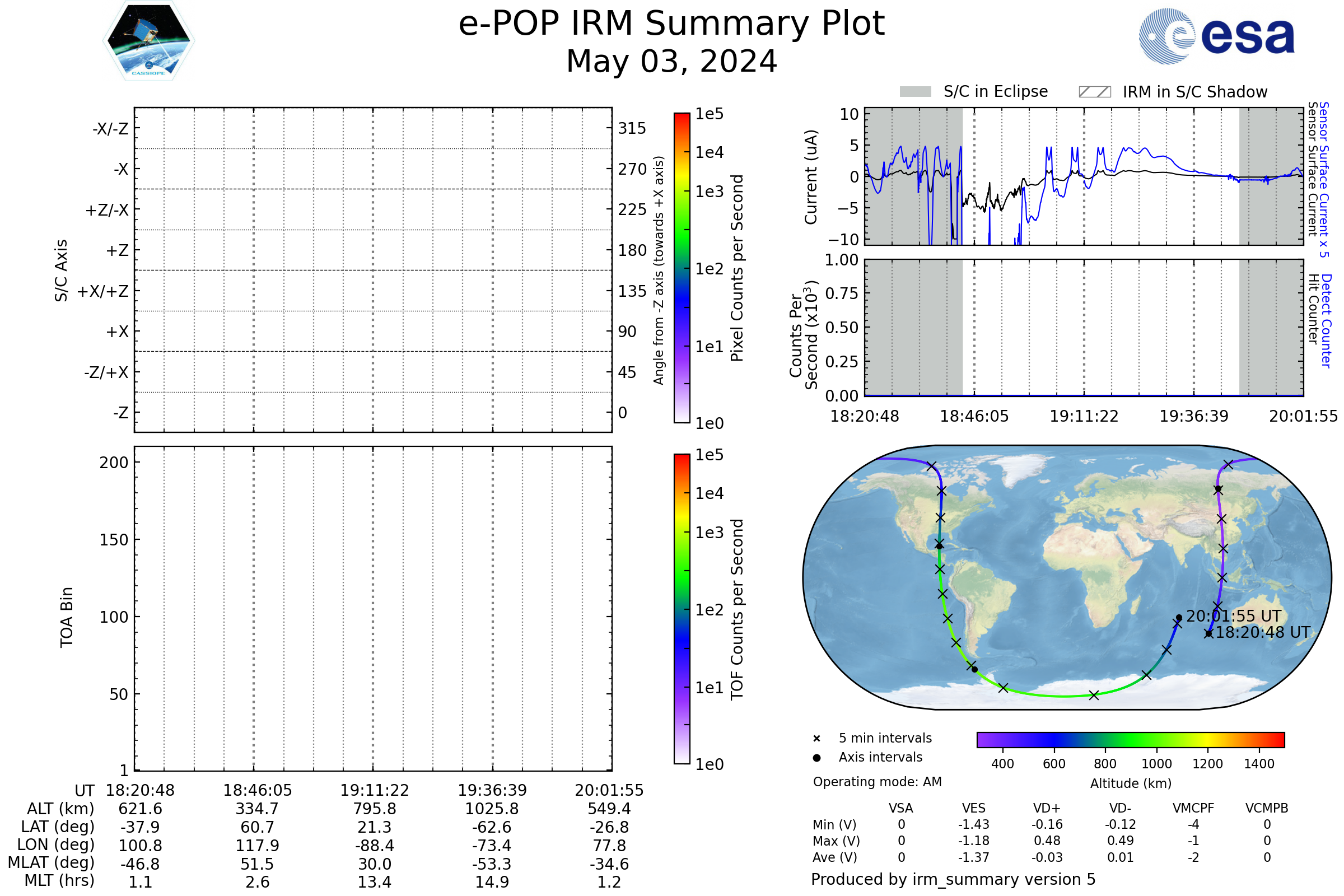The height and width of the screenshot is (896, 1344).
Task: Click the VMCPF column header
Action: point(1193,808)
